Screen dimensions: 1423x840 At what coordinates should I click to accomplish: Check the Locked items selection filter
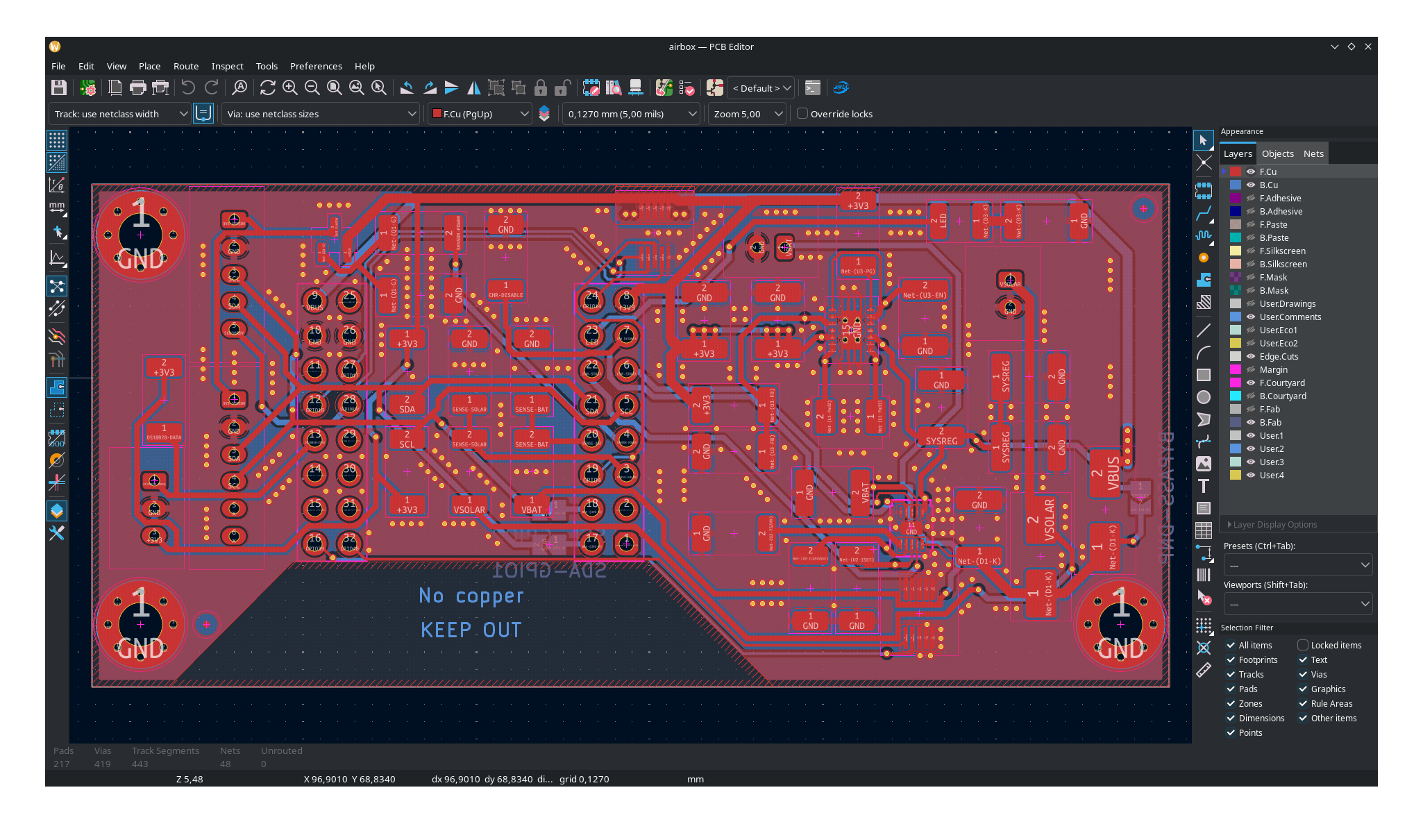tap(1303, 645)
